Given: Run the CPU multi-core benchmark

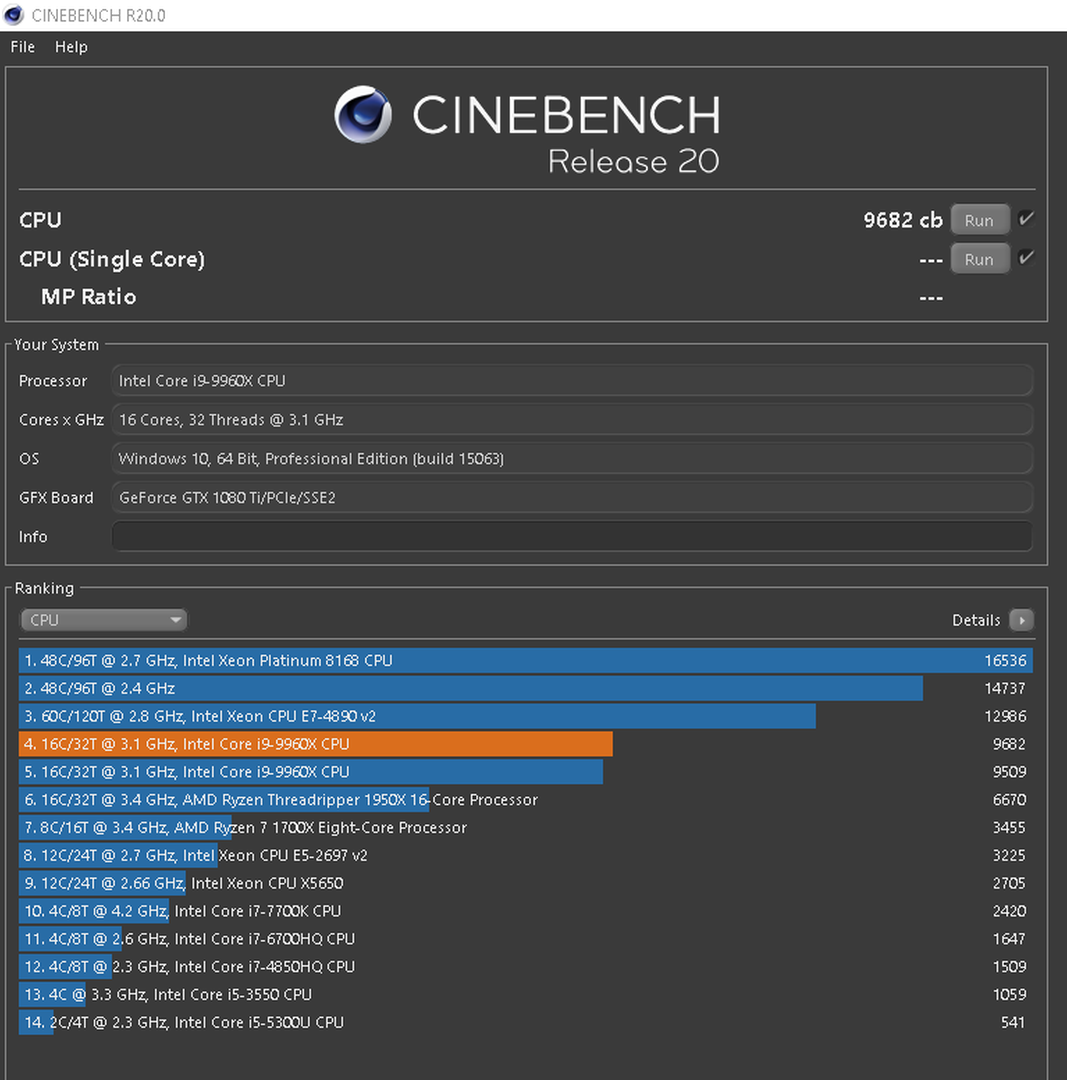Looking at the screenshot, I should click(x=980, y=220).
